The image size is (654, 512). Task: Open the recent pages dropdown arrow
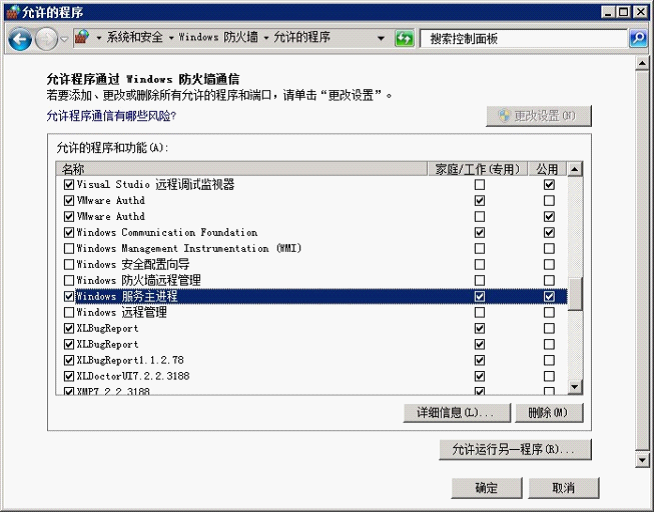pos(65,39)
